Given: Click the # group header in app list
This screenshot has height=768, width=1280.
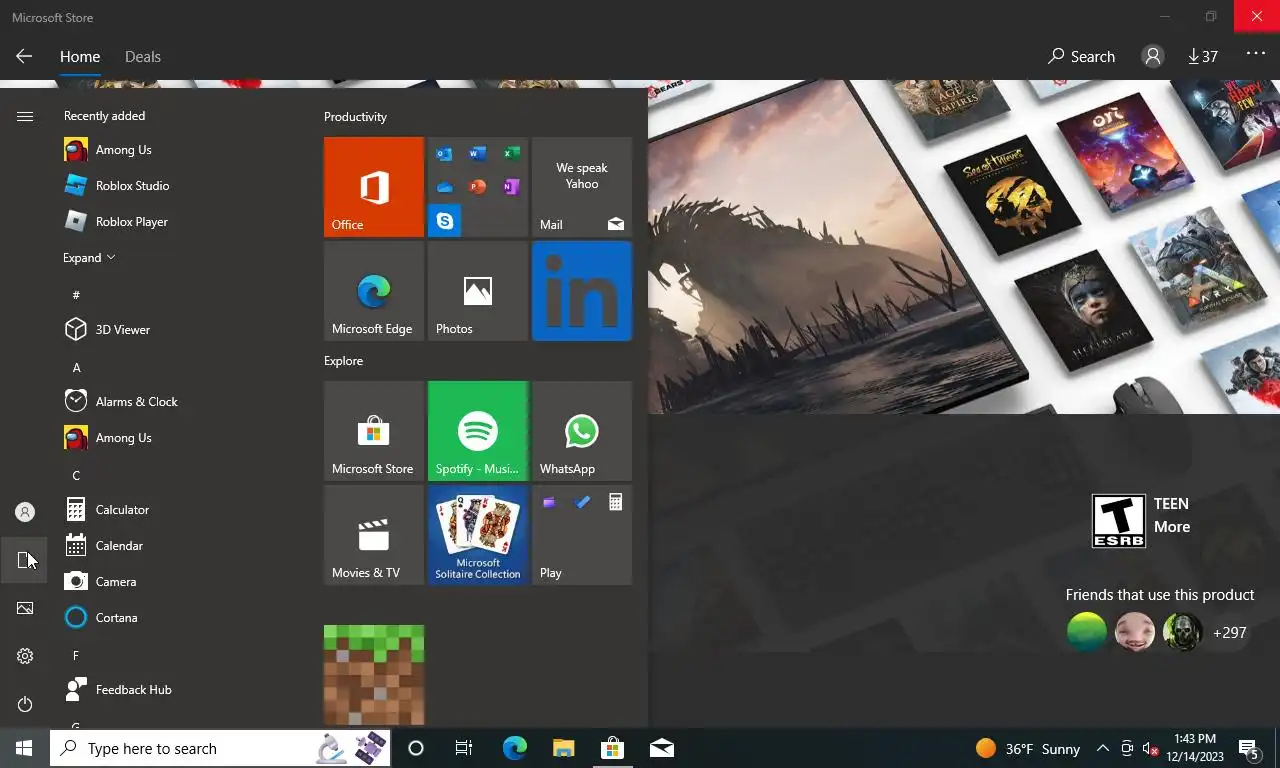Looking at the screenshot, I should pos(76,295).
